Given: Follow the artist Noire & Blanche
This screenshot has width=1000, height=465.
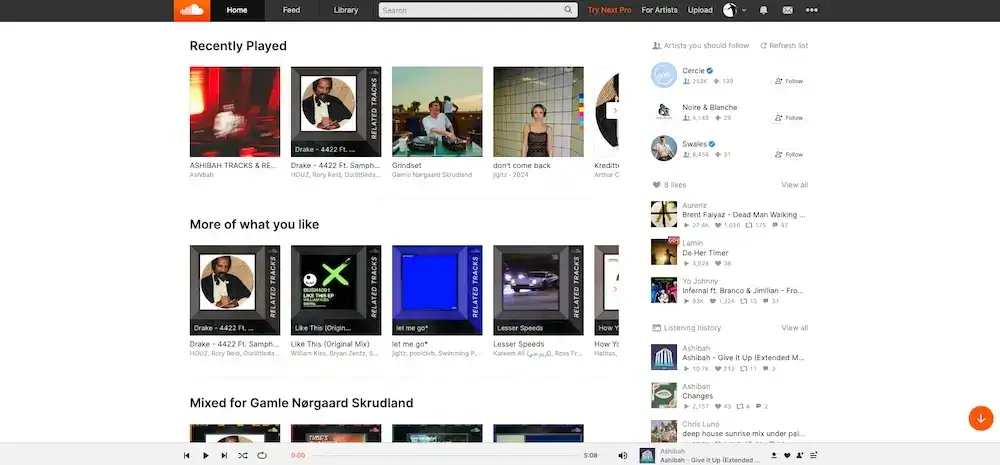Looking at the screenshot, I should pos(789,118).
